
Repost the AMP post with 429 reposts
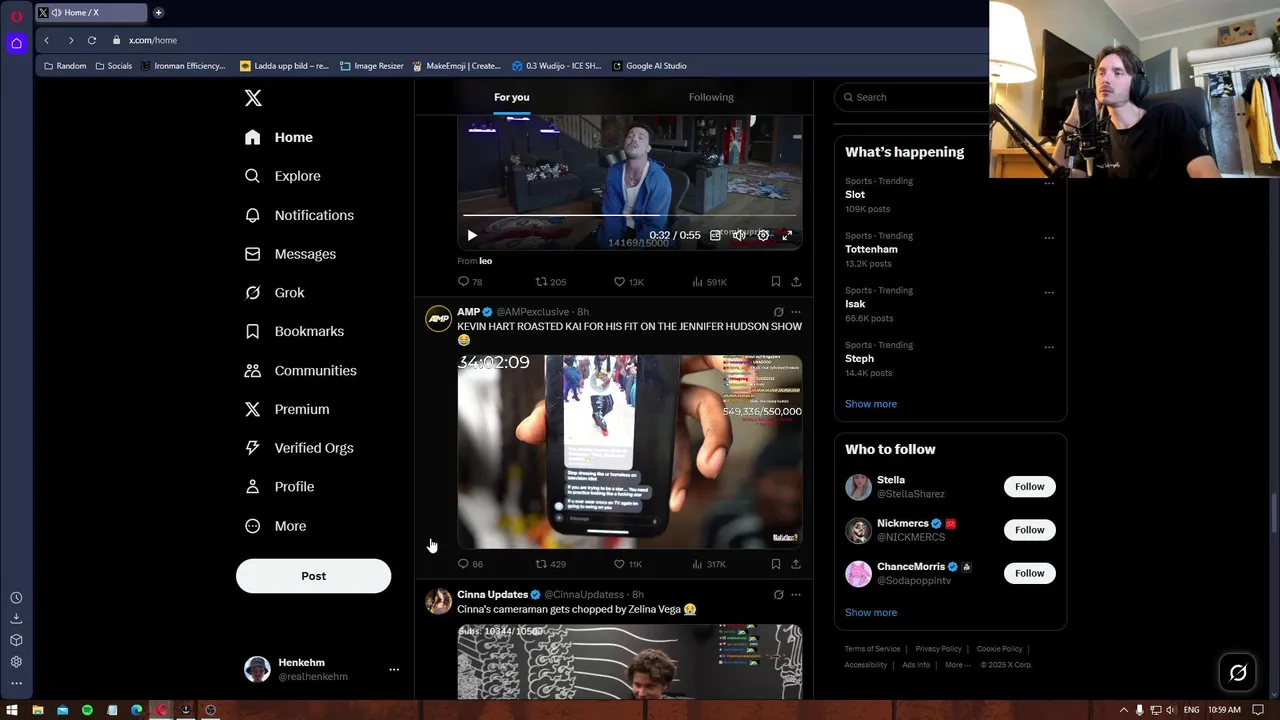pos(551,564)
